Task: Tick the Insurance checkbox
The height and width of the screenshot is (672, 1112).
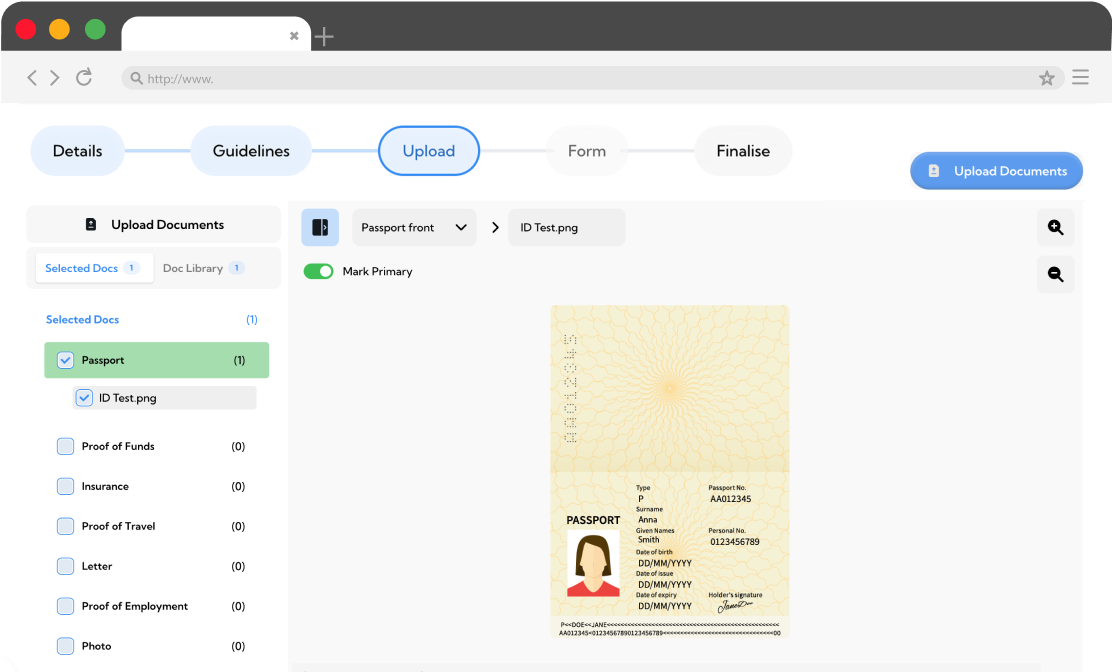Action: 65,486
